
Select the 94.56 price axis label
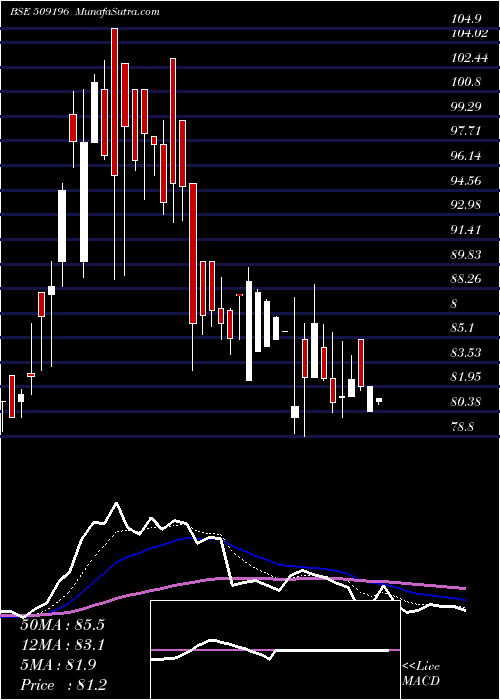coord(466,180)
